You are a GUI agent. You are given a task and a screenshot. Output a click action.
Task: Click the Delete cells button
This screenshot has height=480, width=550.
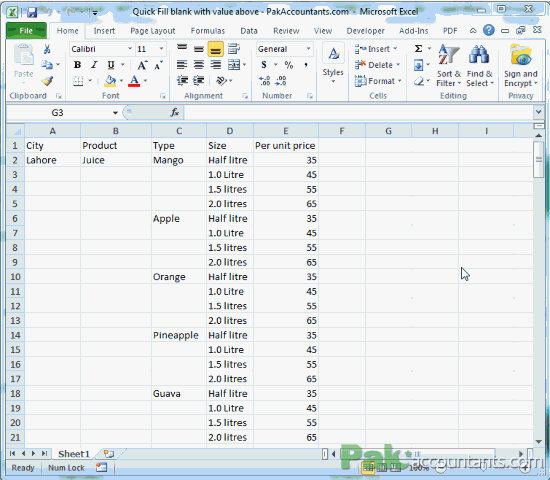pos(377,65)
